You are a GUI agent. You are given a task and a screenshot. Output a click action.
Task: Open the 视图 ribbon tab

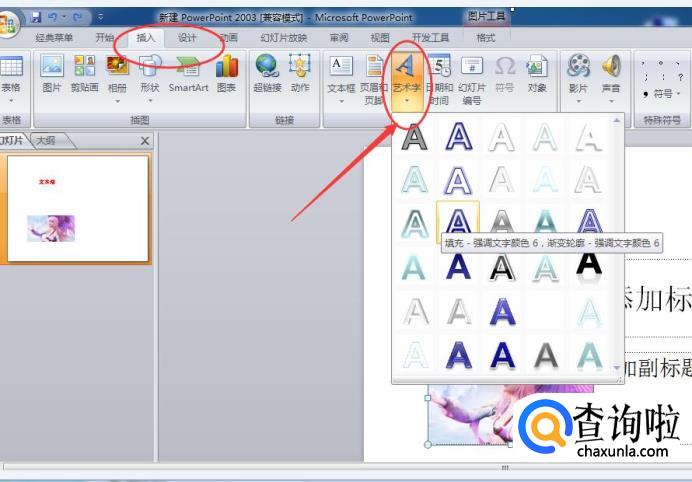click(380, 38)
